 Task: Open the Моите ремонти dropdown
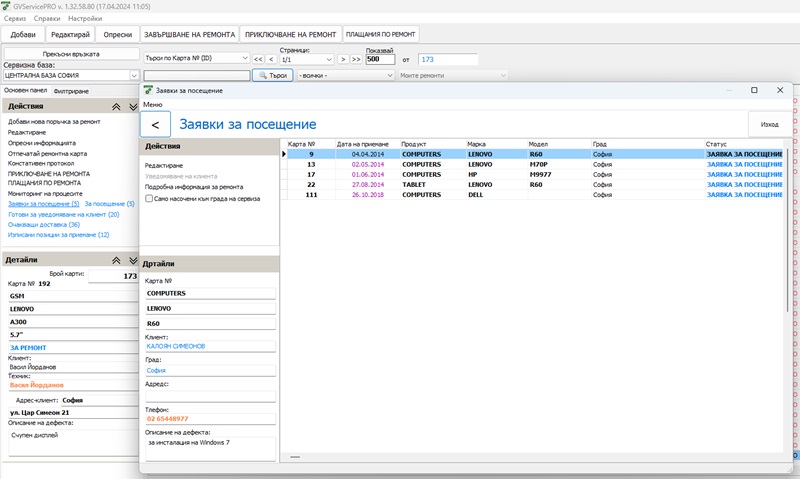(503, 75)
